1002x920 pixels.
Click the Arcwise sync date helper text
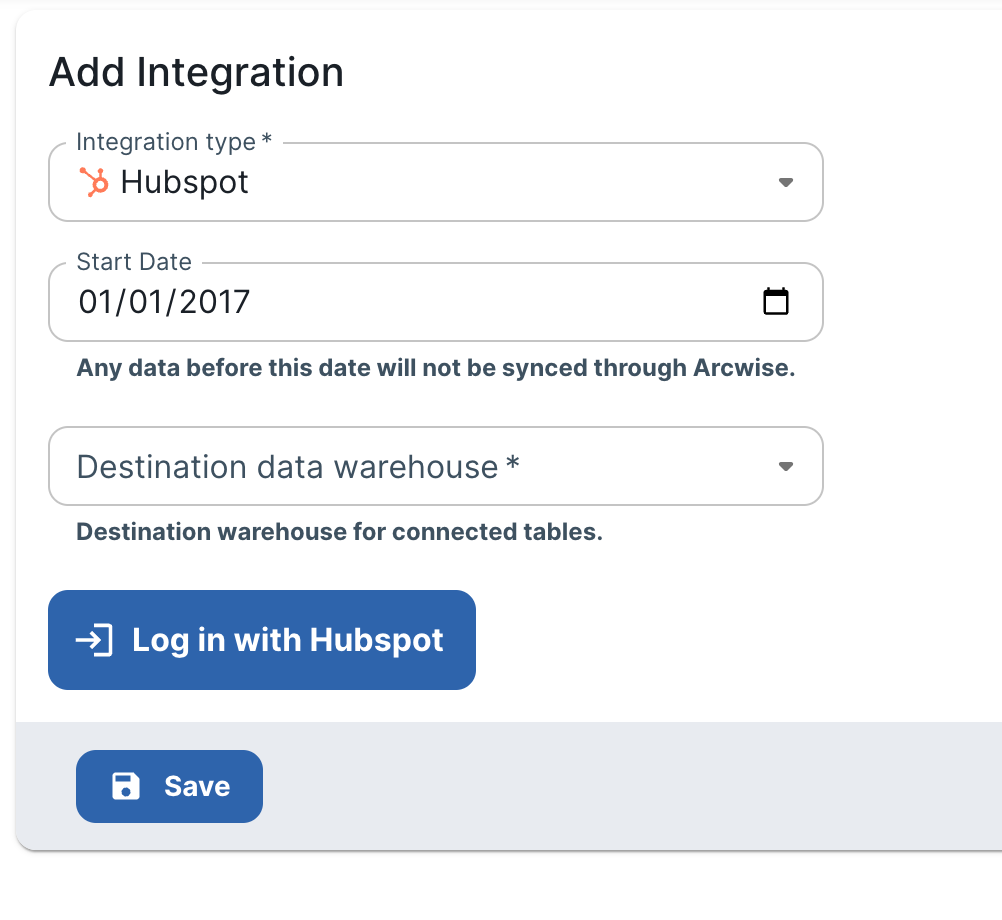[435, 368]
